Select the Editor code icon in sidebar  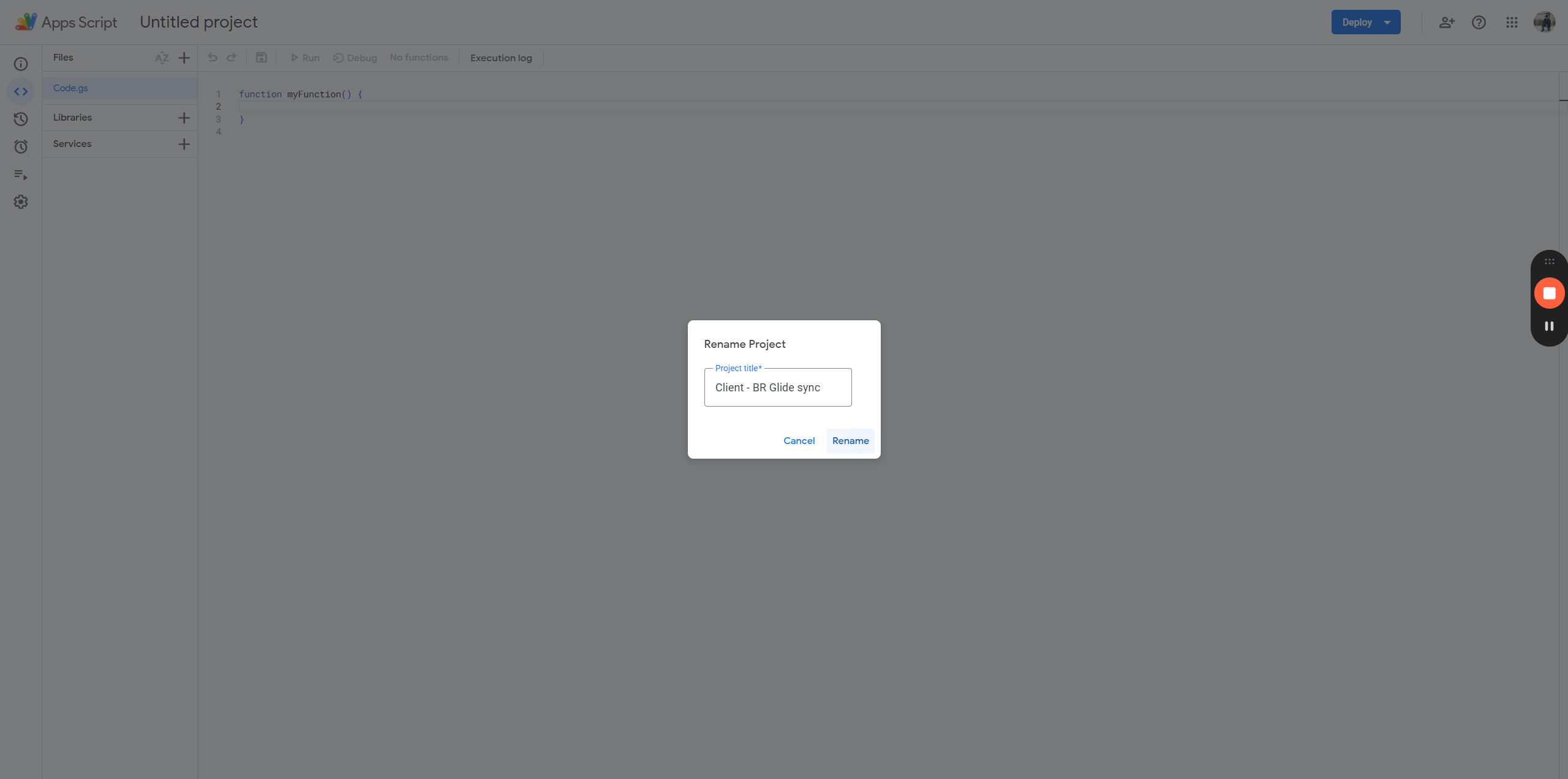pyautogui.click(x=21, y=91)
